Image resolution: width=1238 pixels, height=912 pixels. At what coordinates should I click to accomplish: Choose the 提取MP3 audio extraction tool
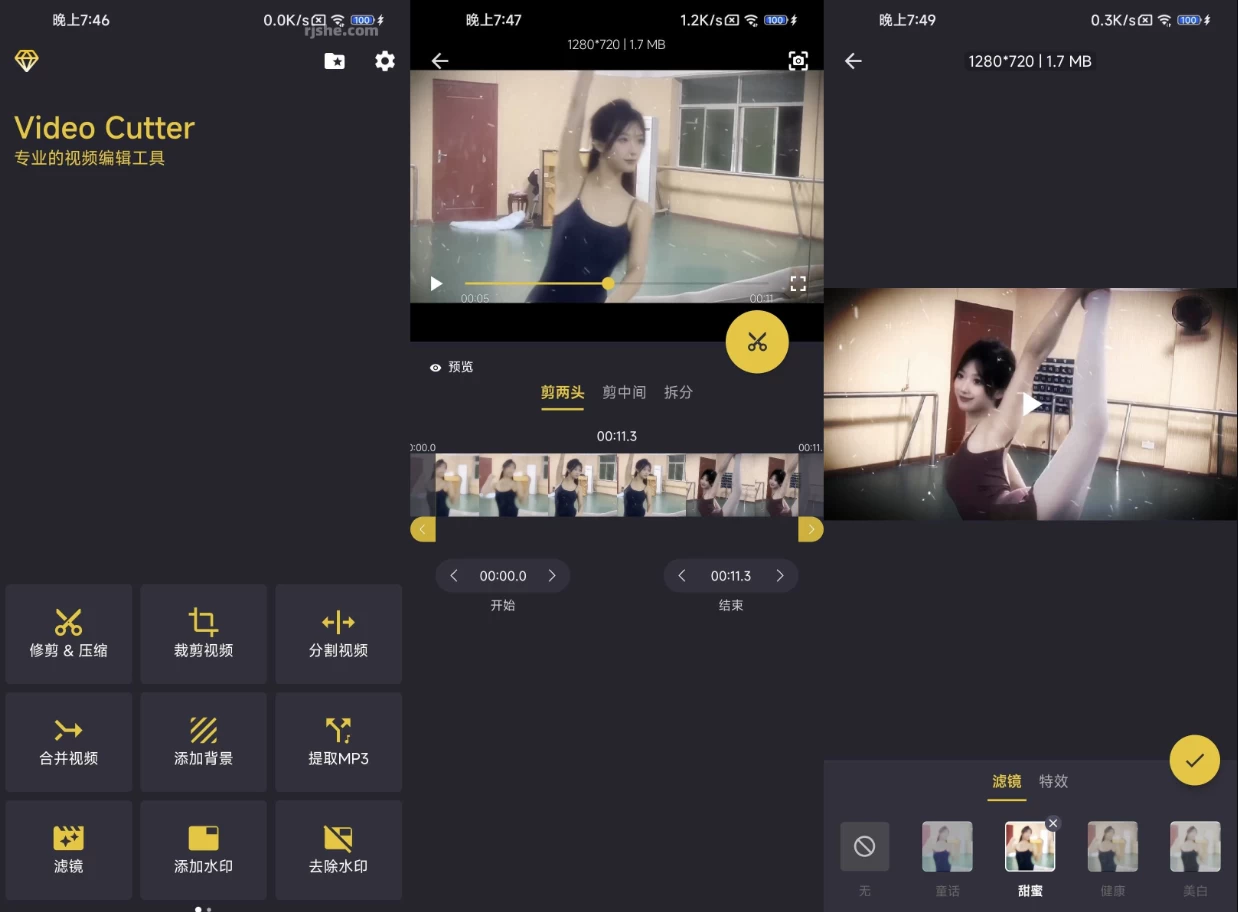point(338,742)
